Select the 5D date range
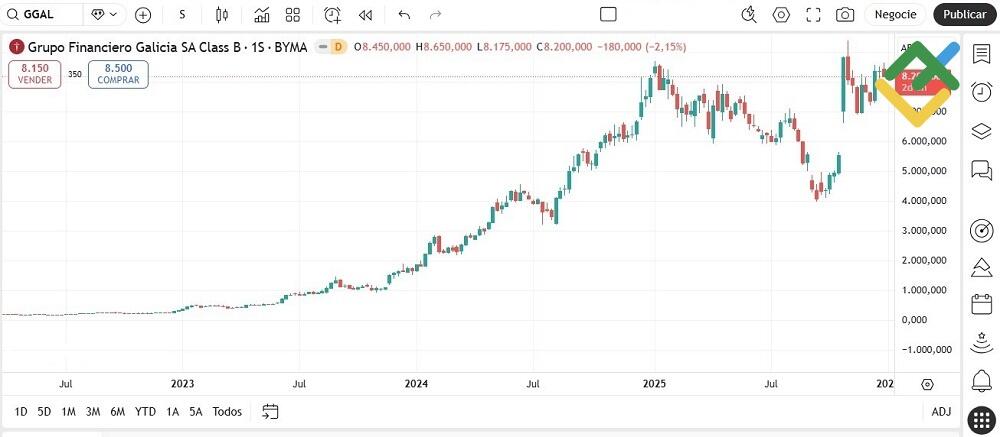This screenshot has height=437, width=1000. (44, 411)
